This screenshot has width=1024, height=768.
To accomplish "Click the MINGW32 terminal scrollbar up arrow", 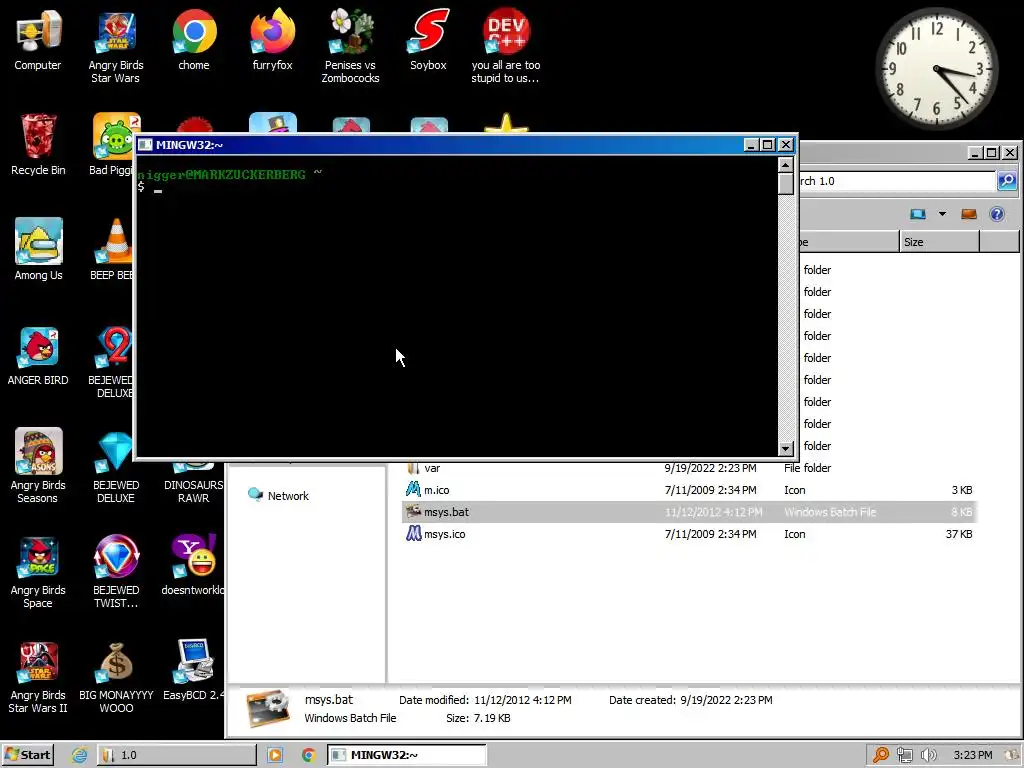I will 786,164.
